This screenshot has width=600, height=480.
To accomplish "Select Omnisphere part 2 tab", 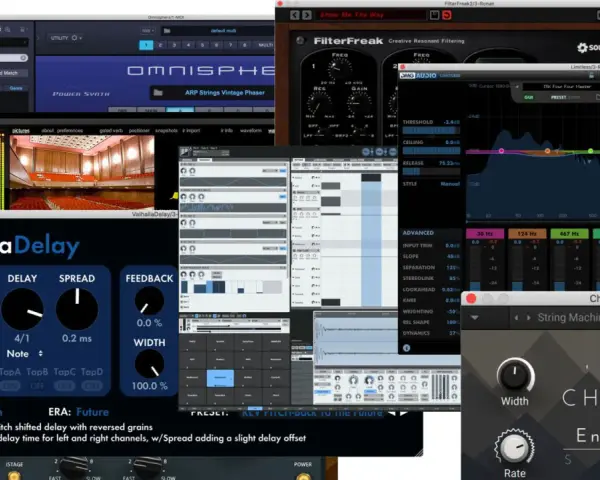I will 160,45.
